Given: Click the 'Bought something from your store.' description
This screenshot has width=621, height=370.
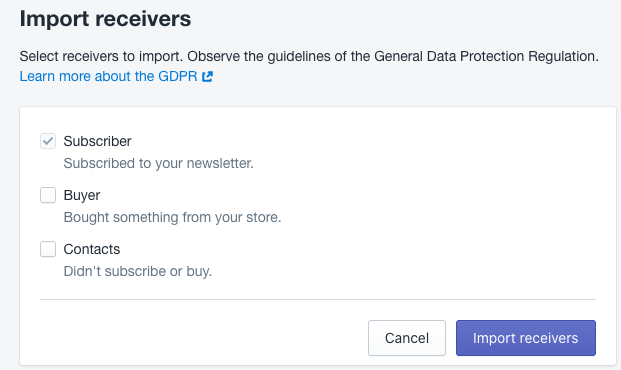Looking at the screenshot, I should (x=172, y=217).
